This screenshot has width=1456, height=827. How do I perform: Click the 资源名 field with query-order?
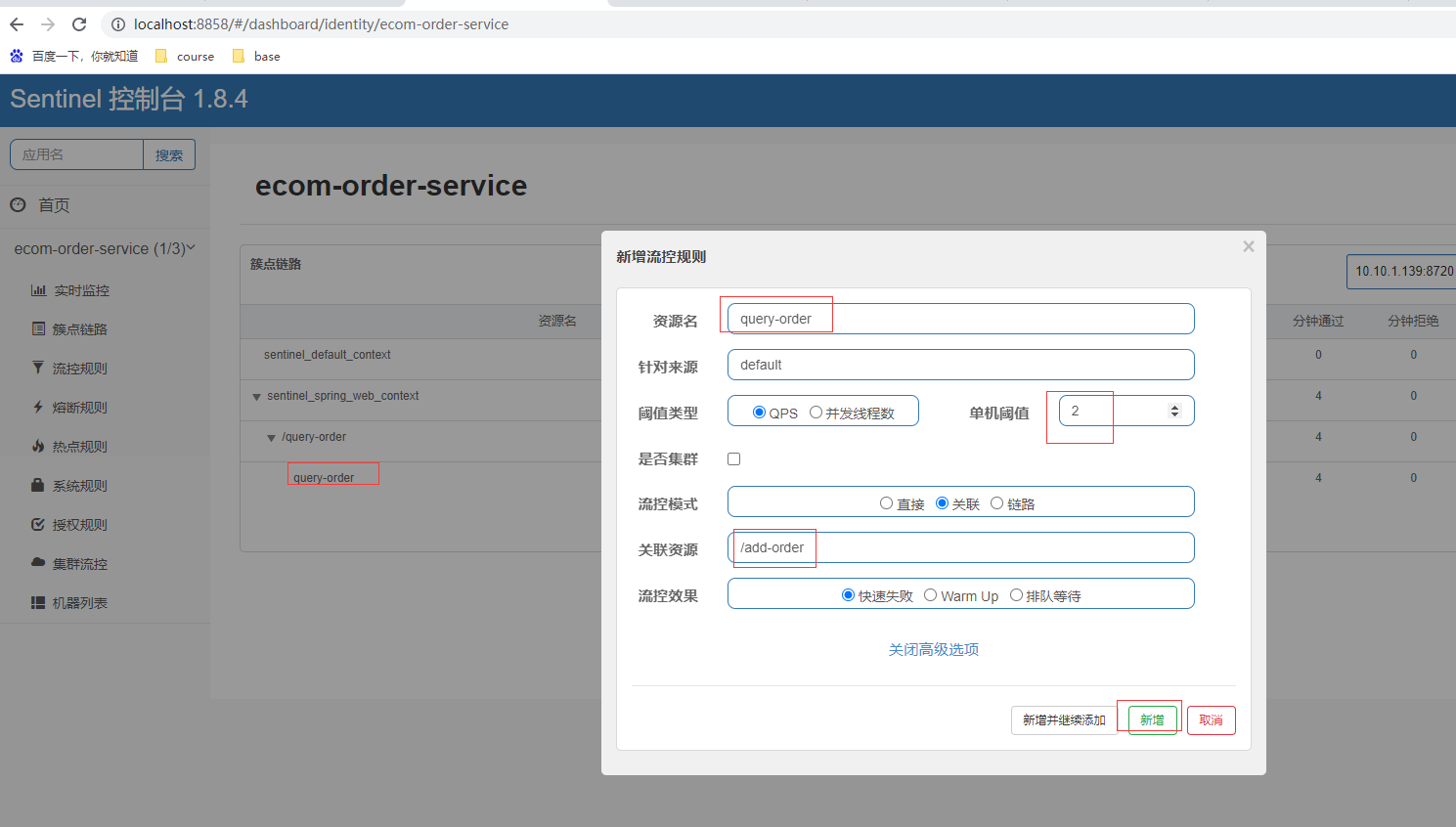pos(960,319)
